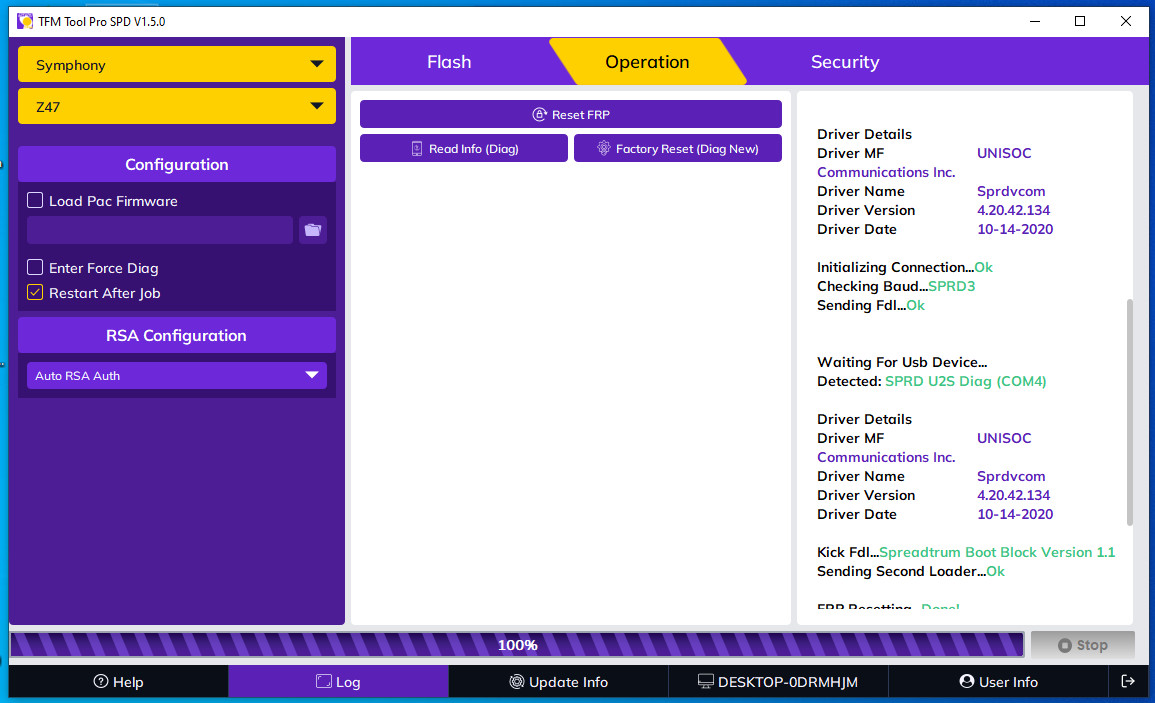Click the DESKTOP-0DRMHJM computer name item
Image resolution: width=1155 pixels, height=703 pixels.
click(778, 682)
